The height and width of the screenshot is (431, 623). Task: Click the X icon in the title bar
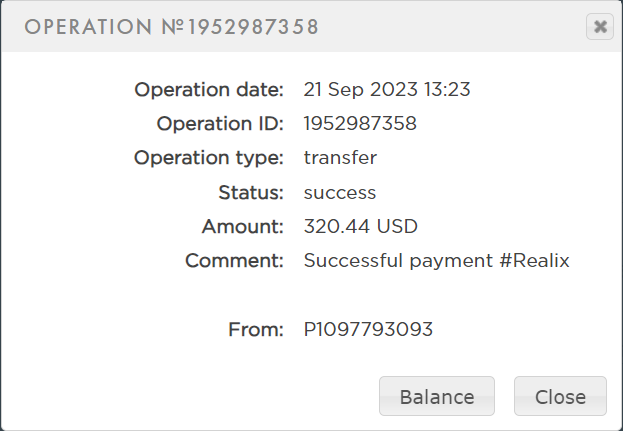(600, 27)
